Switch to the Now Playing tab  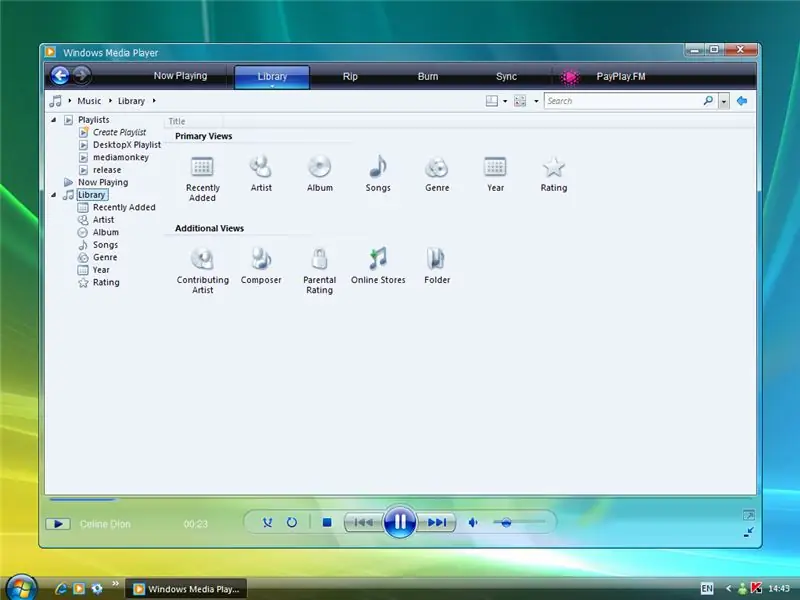(x=180, y=76)
